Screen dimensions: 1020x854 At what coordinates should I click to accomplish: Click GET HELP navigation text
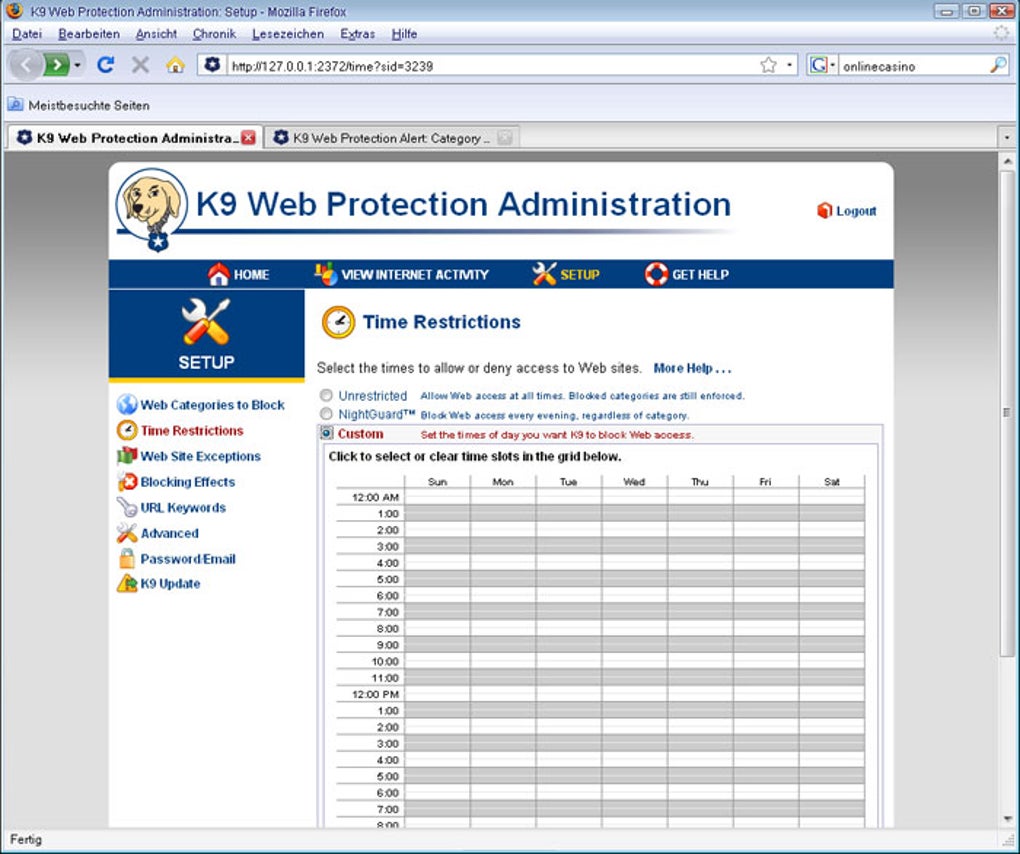(x=700, y=274)
